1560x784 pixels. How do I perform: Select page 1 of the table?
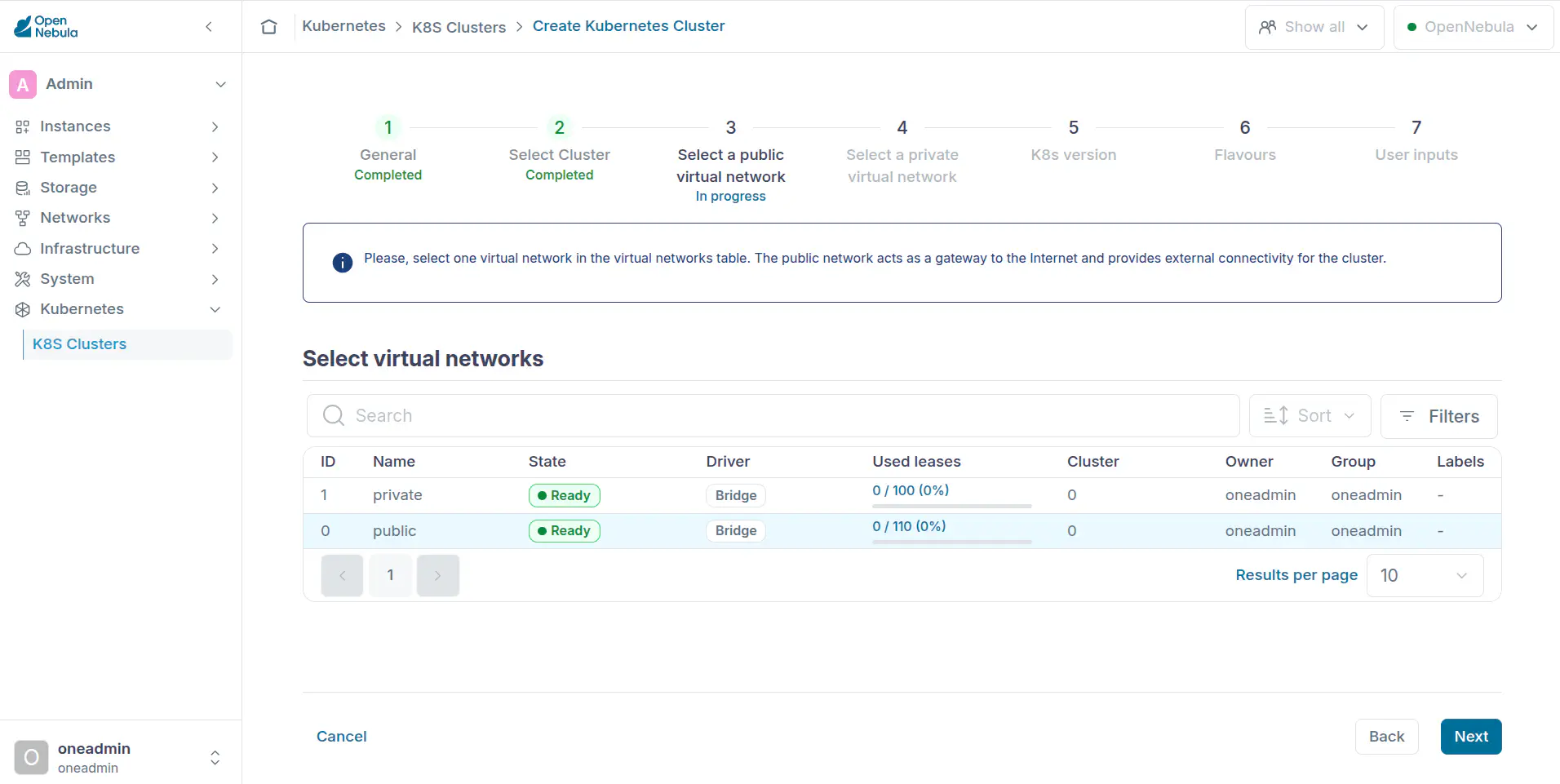coord(390,575)
